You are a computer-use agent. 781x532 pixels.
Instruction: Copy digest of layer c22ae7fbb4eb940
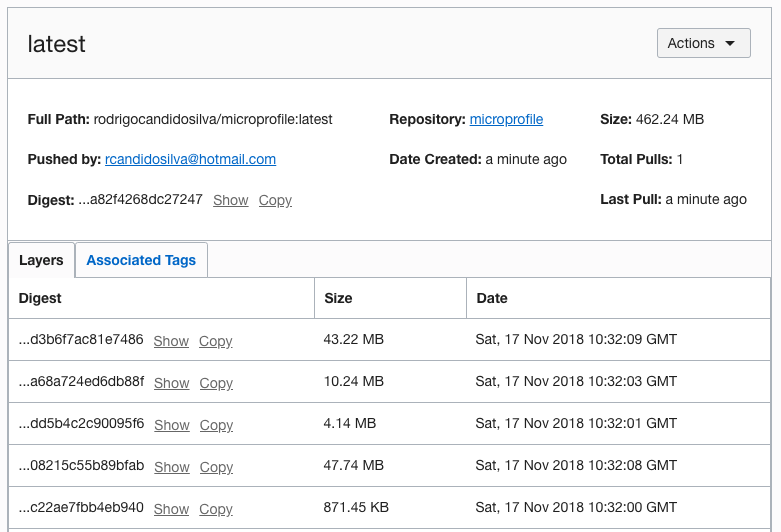216,509
